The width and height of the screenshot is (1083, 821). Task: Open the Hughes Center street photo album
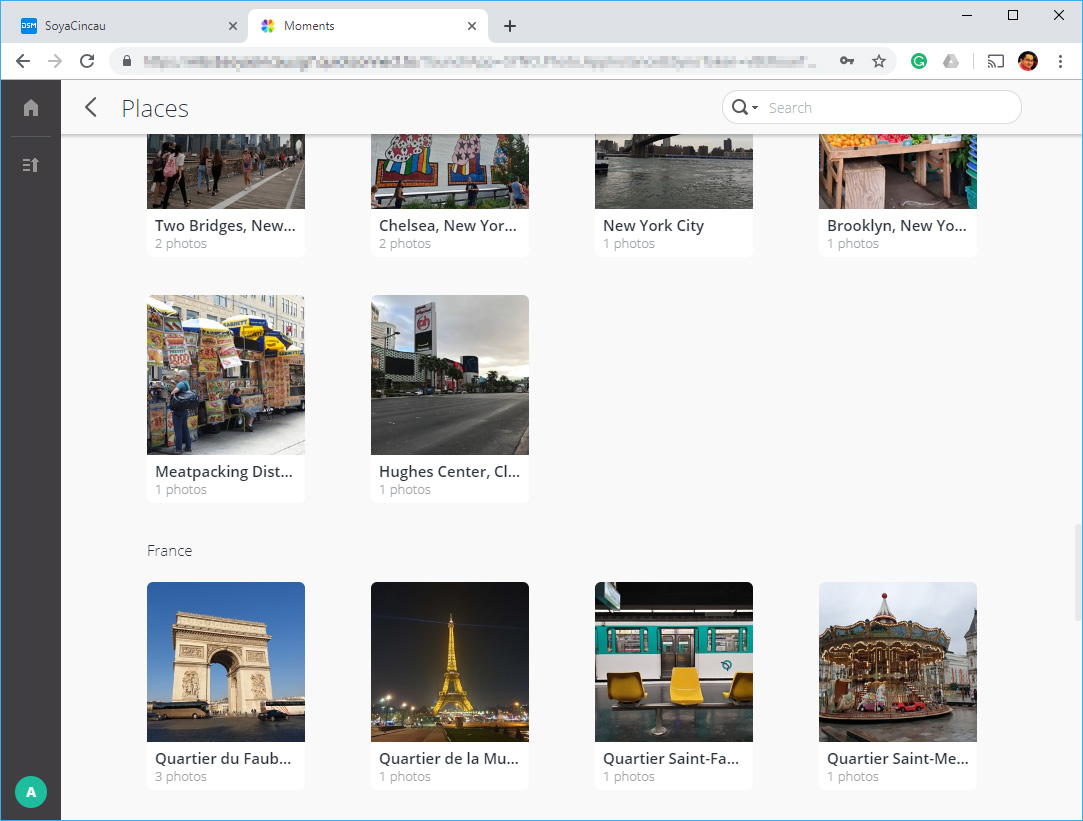(450, 375)
